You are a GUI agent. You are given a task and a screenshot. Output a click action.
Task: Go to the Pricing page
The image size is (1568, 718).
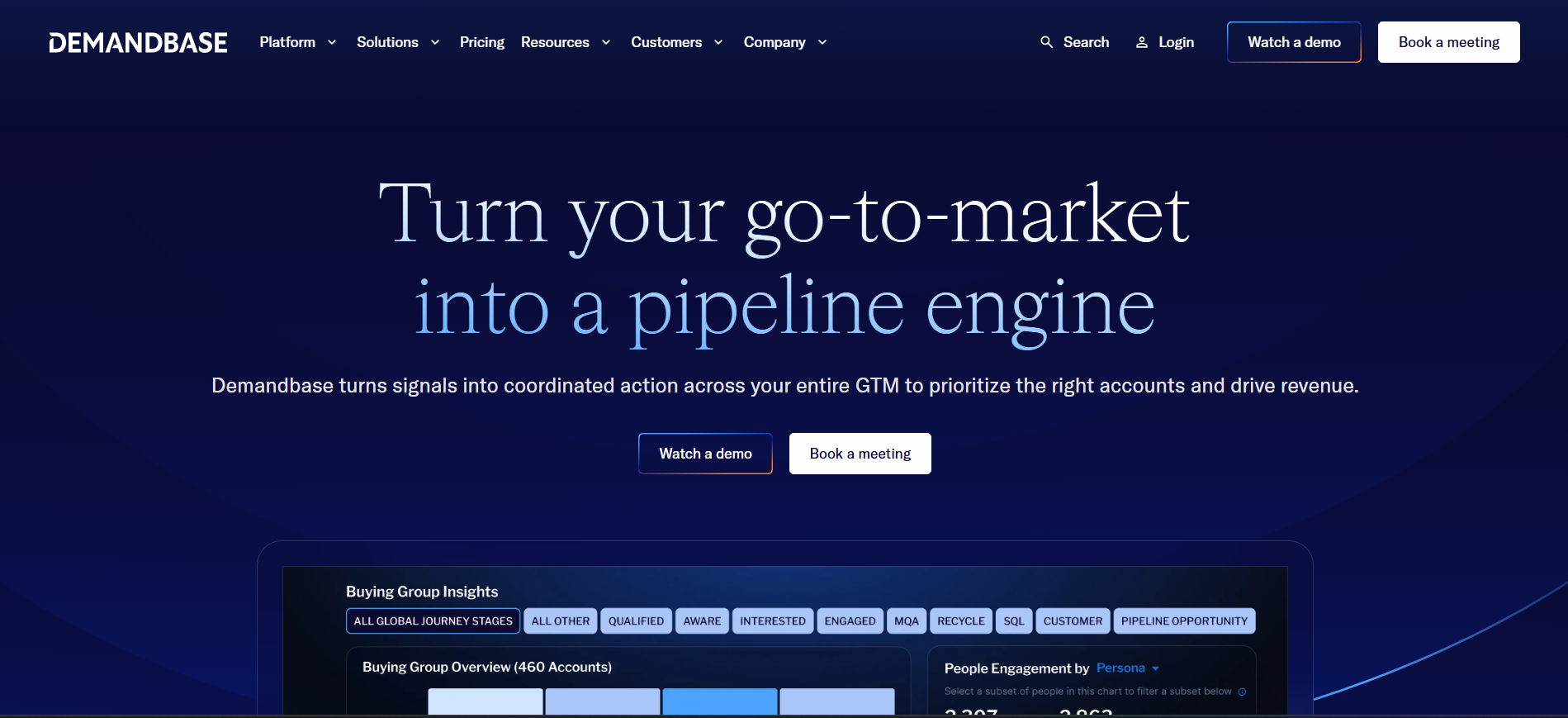482,42
